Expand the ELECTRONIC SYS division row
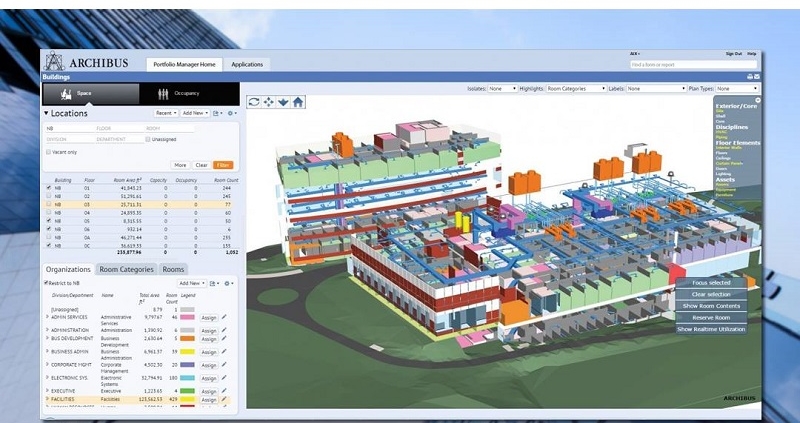The width and height of the screenshot is (800, 423). pyautogui.click(x=47, y=378)
